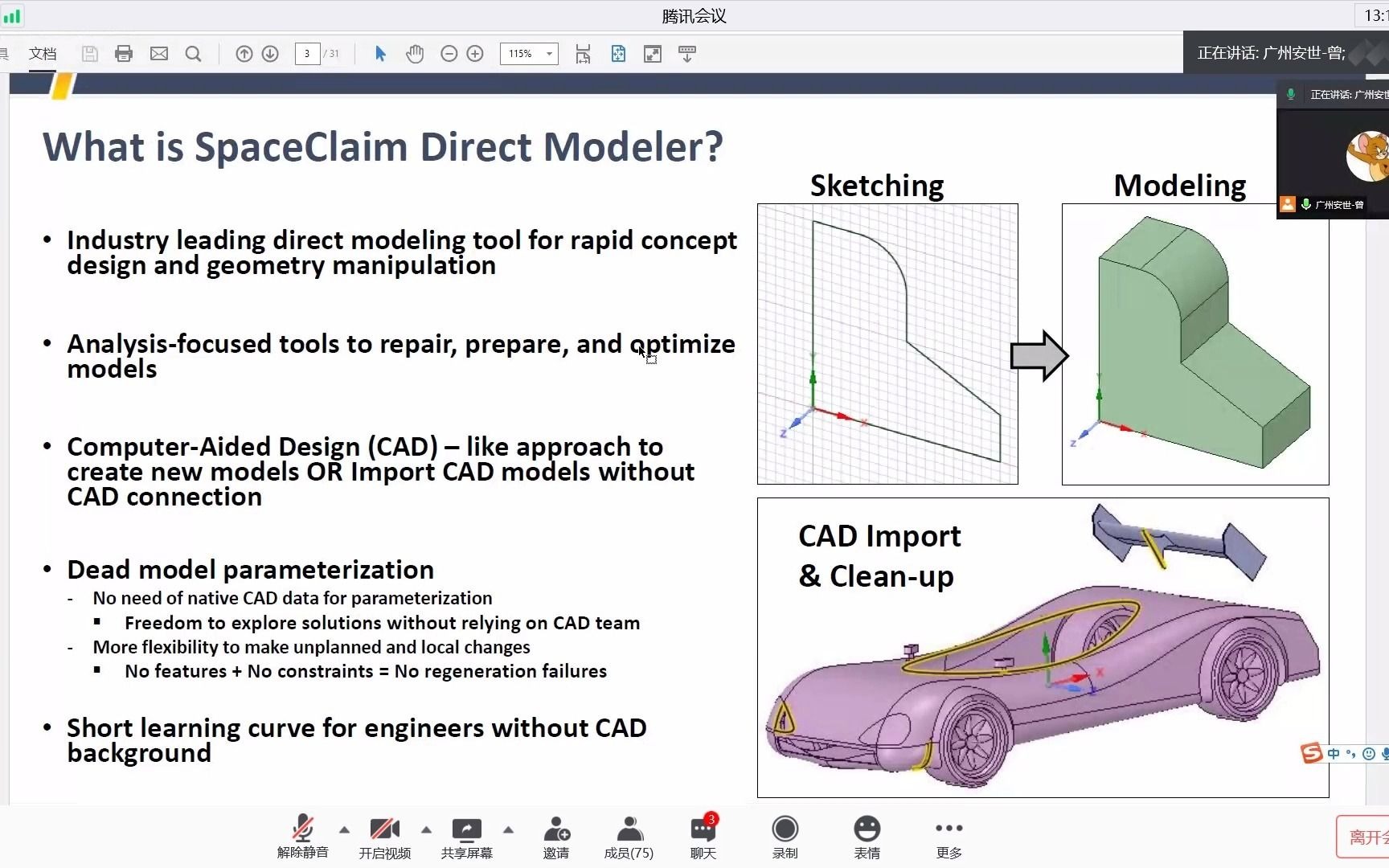Toggle Chinese/English input on Sogou bar
This screenshot has width=1389, height=868.
[1333, 754]
